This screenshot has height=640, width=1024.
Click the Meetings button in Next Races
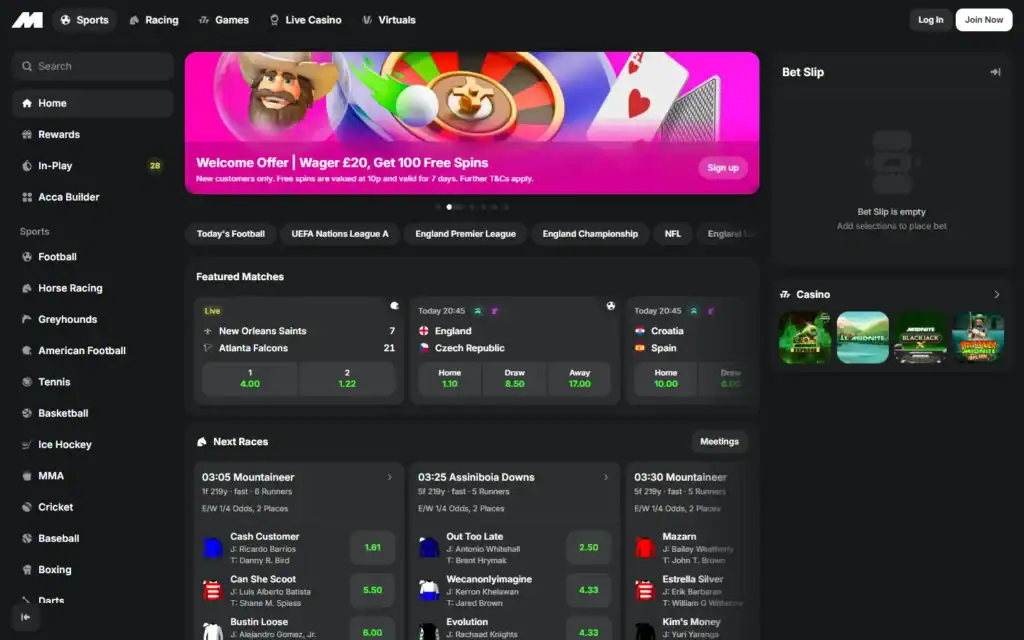point(719,441)
